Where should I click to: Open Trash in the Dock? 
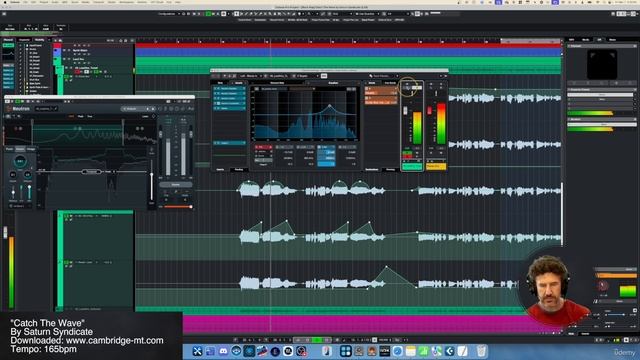[x=482, y=351]
